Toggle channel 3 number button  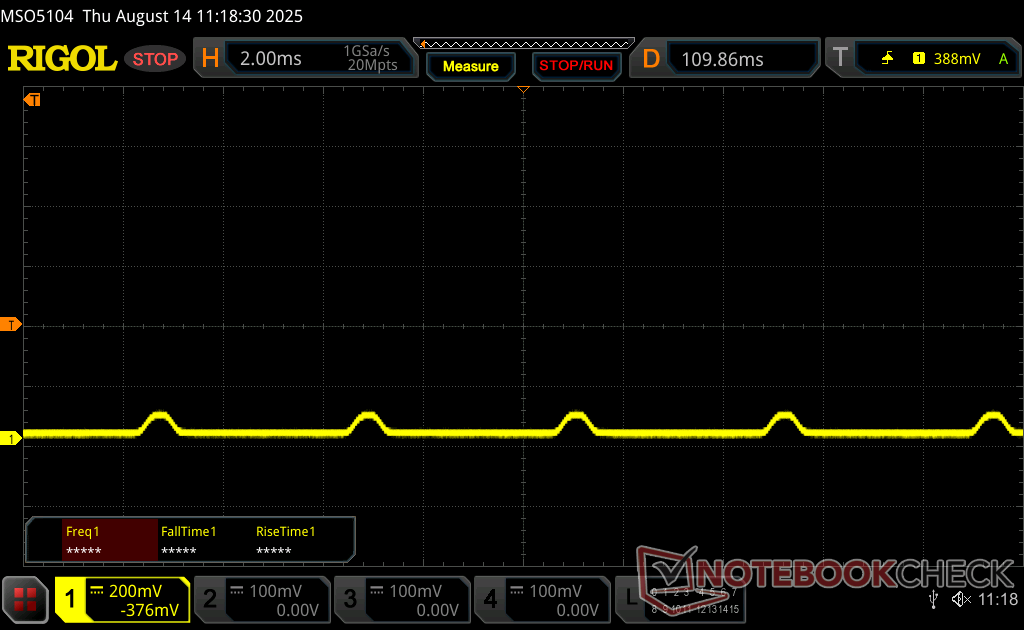[350, 599]
